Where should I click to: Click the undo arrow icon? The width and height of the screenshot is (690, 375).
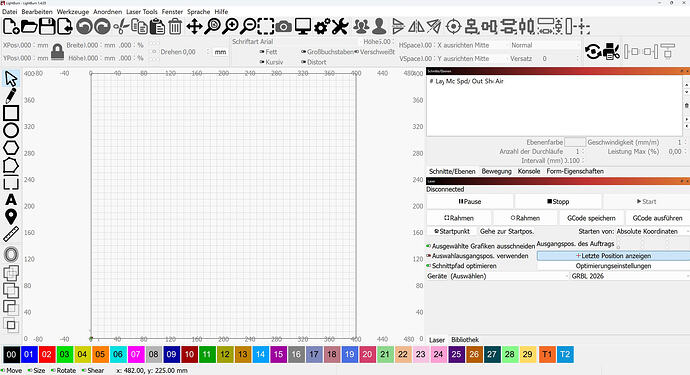click(x=84, y=27)
